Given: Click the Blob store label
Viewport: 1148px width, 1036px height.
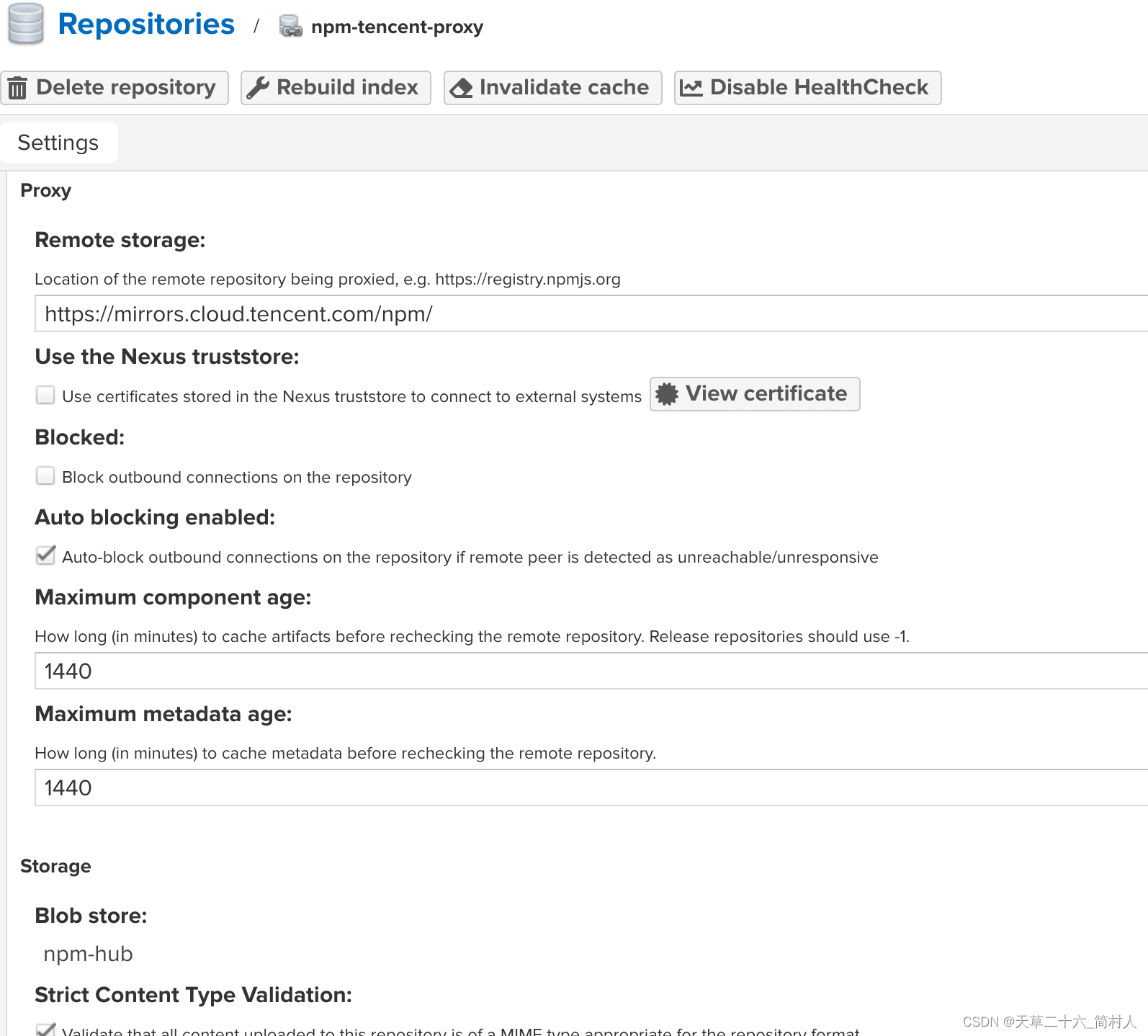Looking at the screenshot, I should [x=91, y=916].
